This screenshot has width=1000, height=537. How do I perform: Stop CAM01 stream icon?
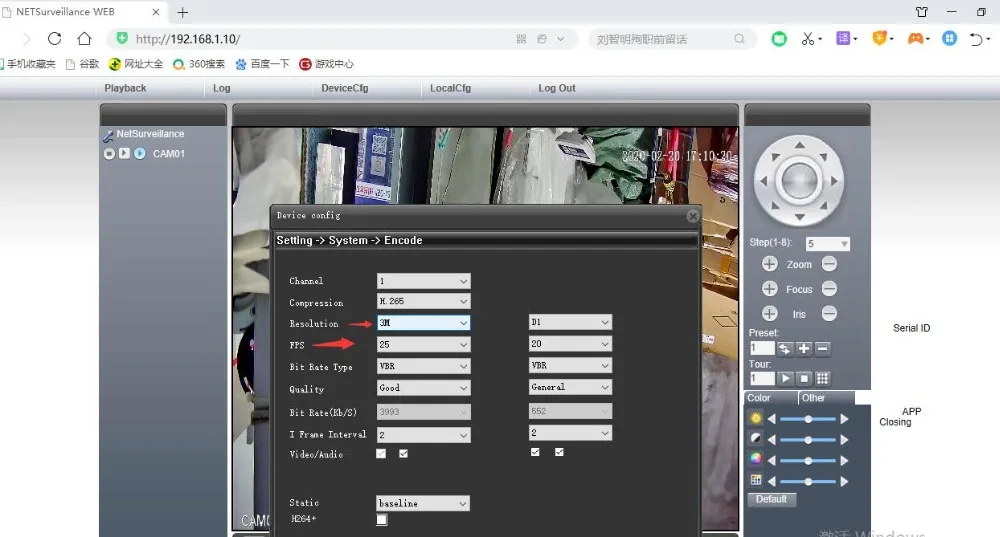pyautogui.click(x=109, y=154)
